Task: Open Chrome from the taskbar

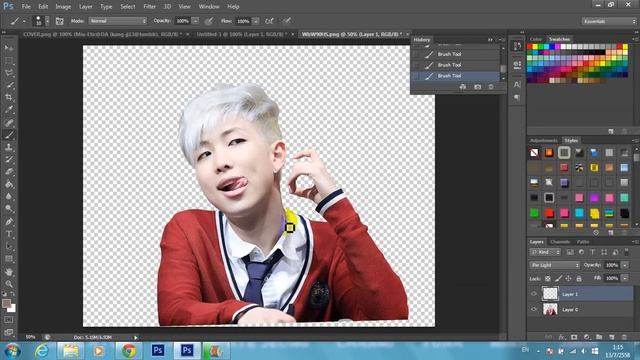Action: 129,351
